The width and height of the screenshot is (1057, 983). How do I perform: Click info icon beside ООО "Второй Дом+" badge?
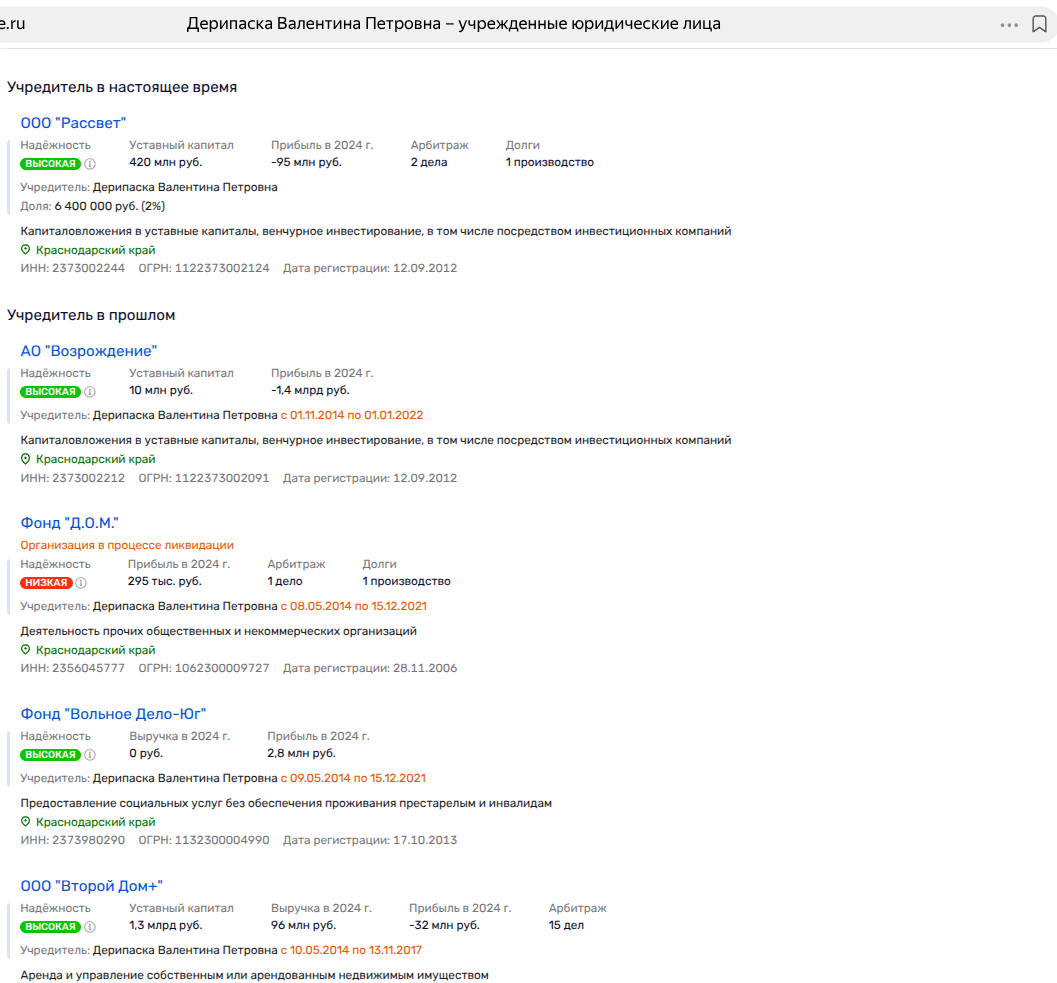coord(89,927)
